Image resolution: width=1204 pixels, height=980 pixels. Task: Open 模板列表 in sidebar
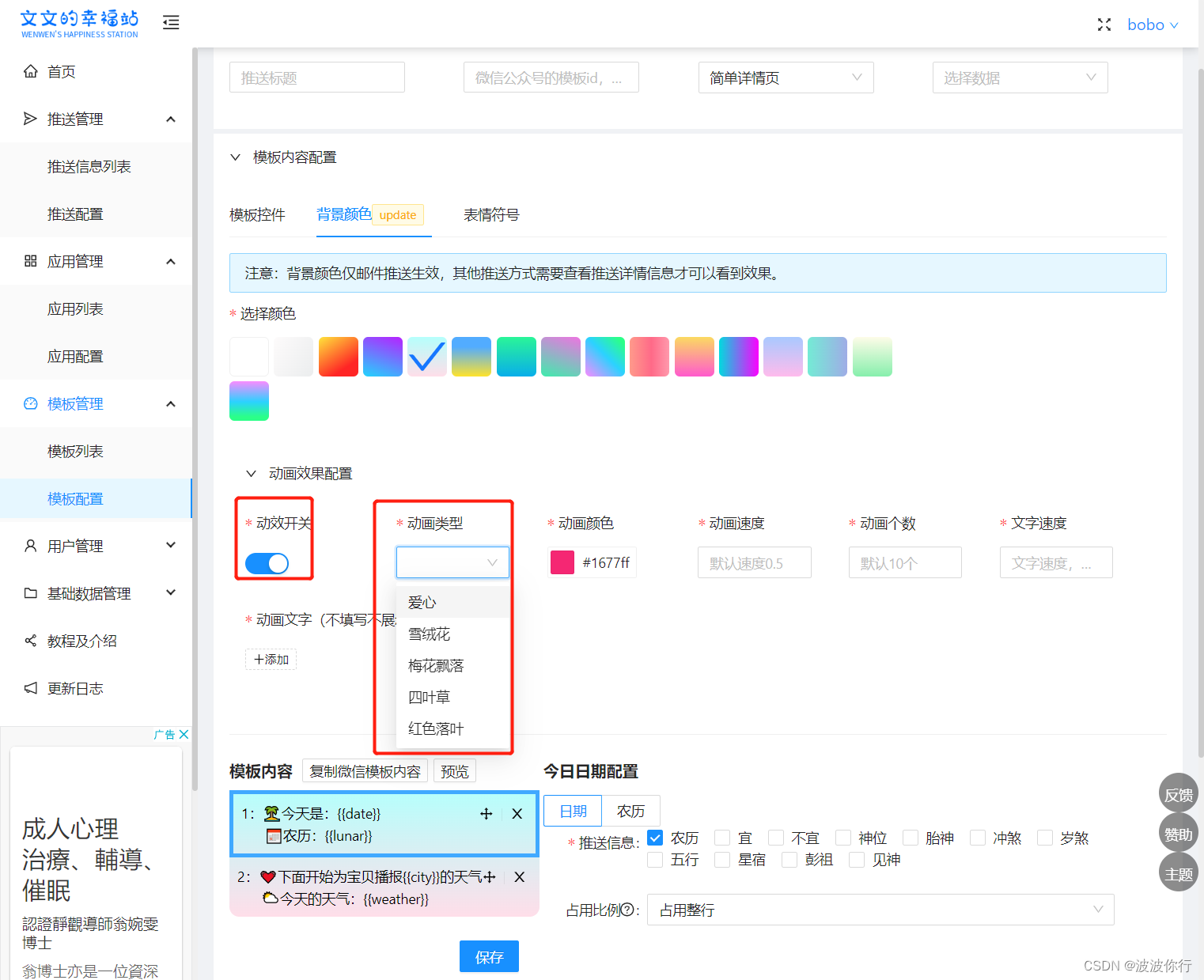tap(76, 451)
